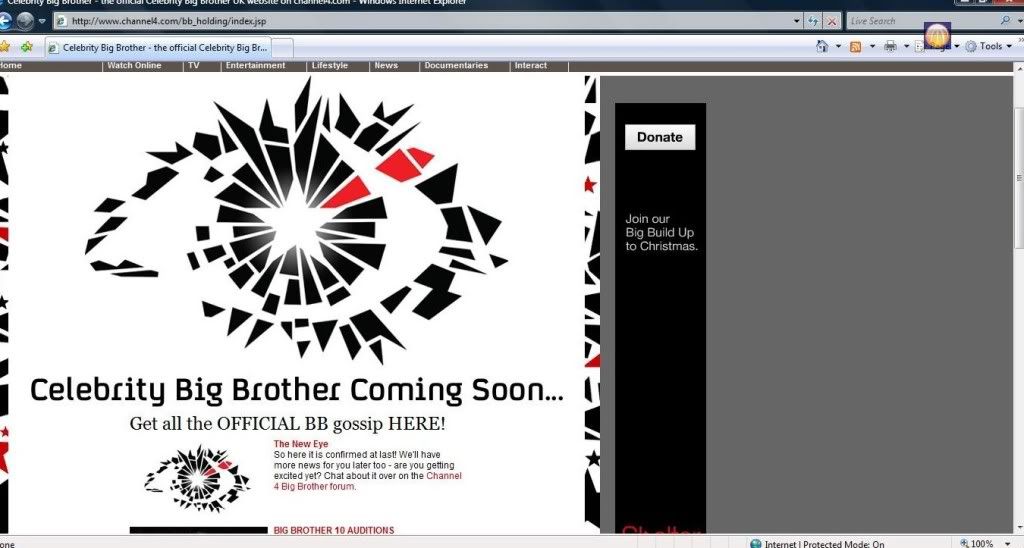Click the page icon inside the address bar
1024x548 pixels.
[x=62, y=21]
